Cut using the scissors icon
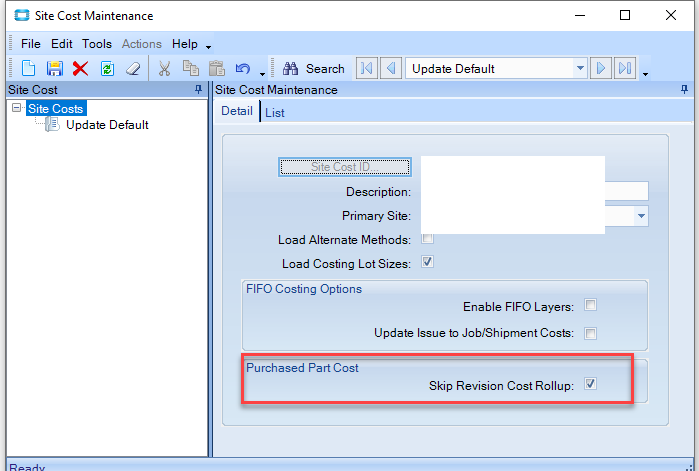This screenshot has width=699, height=471. 164,69
